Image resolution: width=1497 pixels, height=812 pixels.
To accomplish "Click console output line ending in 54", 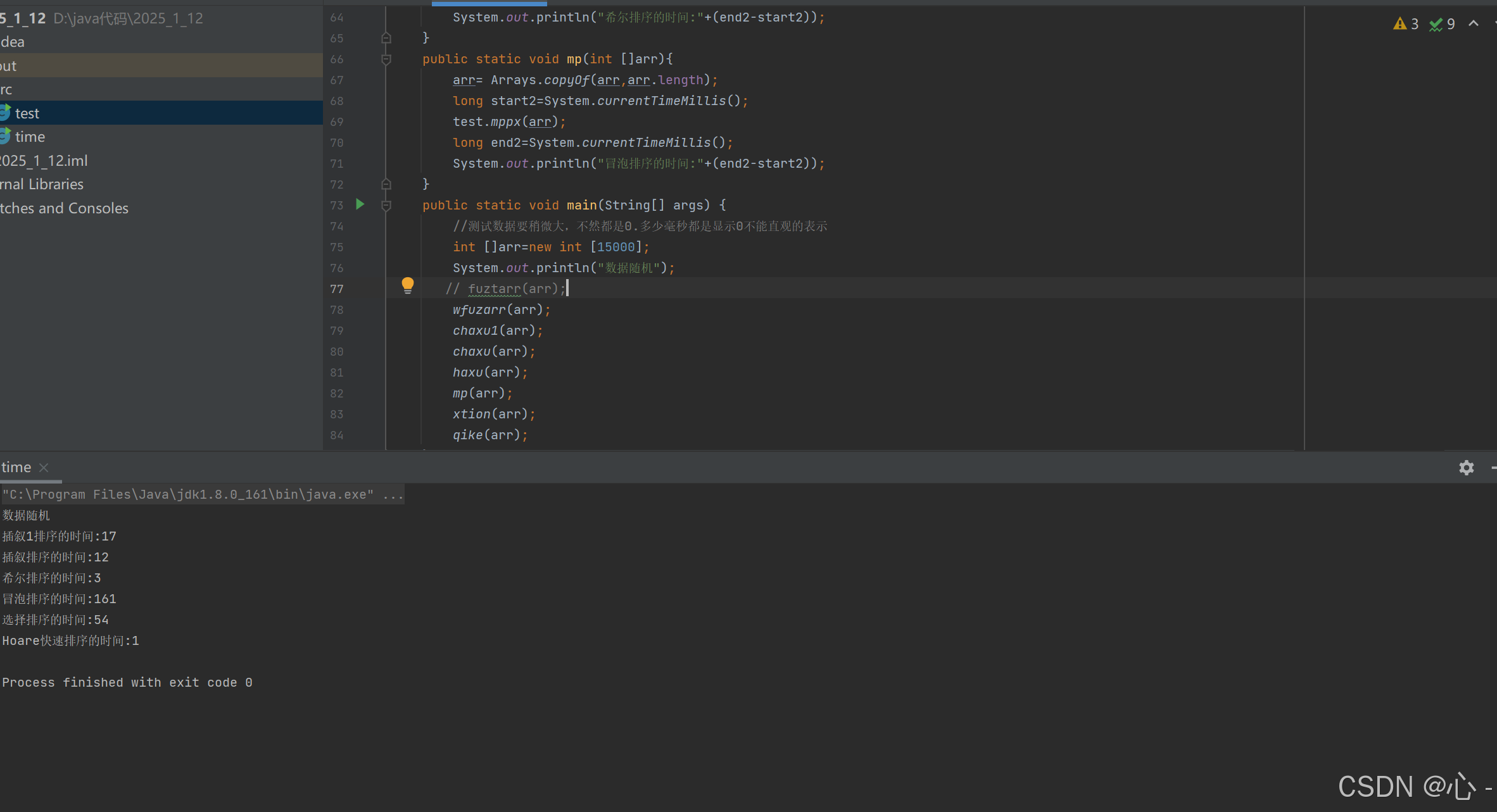I will (55, 620).
